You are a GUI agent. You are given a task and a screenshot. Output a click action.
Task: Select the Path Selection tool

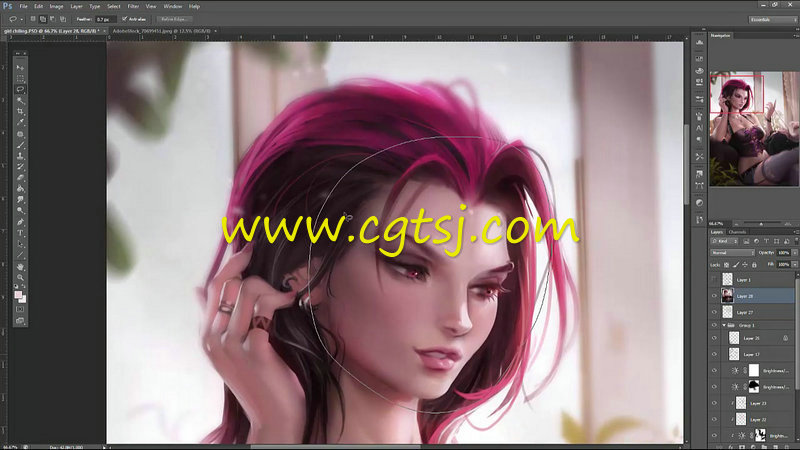coord(20,244)
